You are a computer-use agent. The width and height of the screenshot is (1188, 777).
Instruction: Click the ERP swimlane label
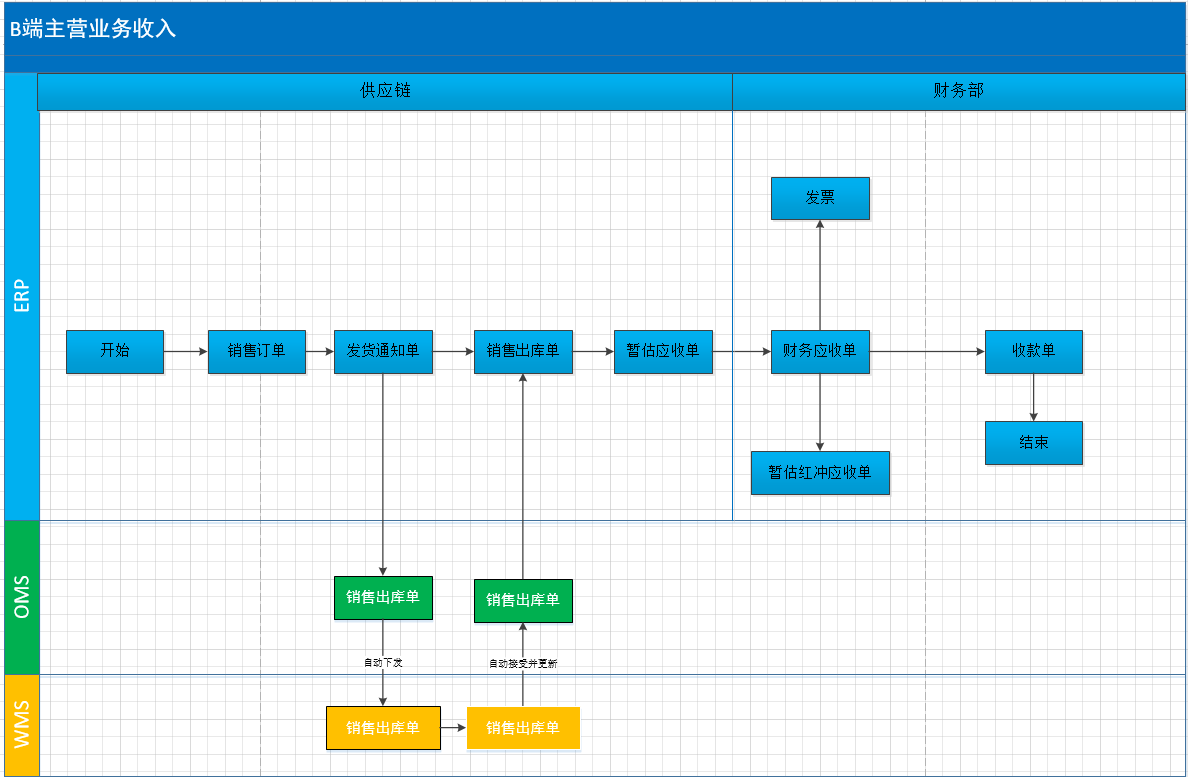click(22, 296)
